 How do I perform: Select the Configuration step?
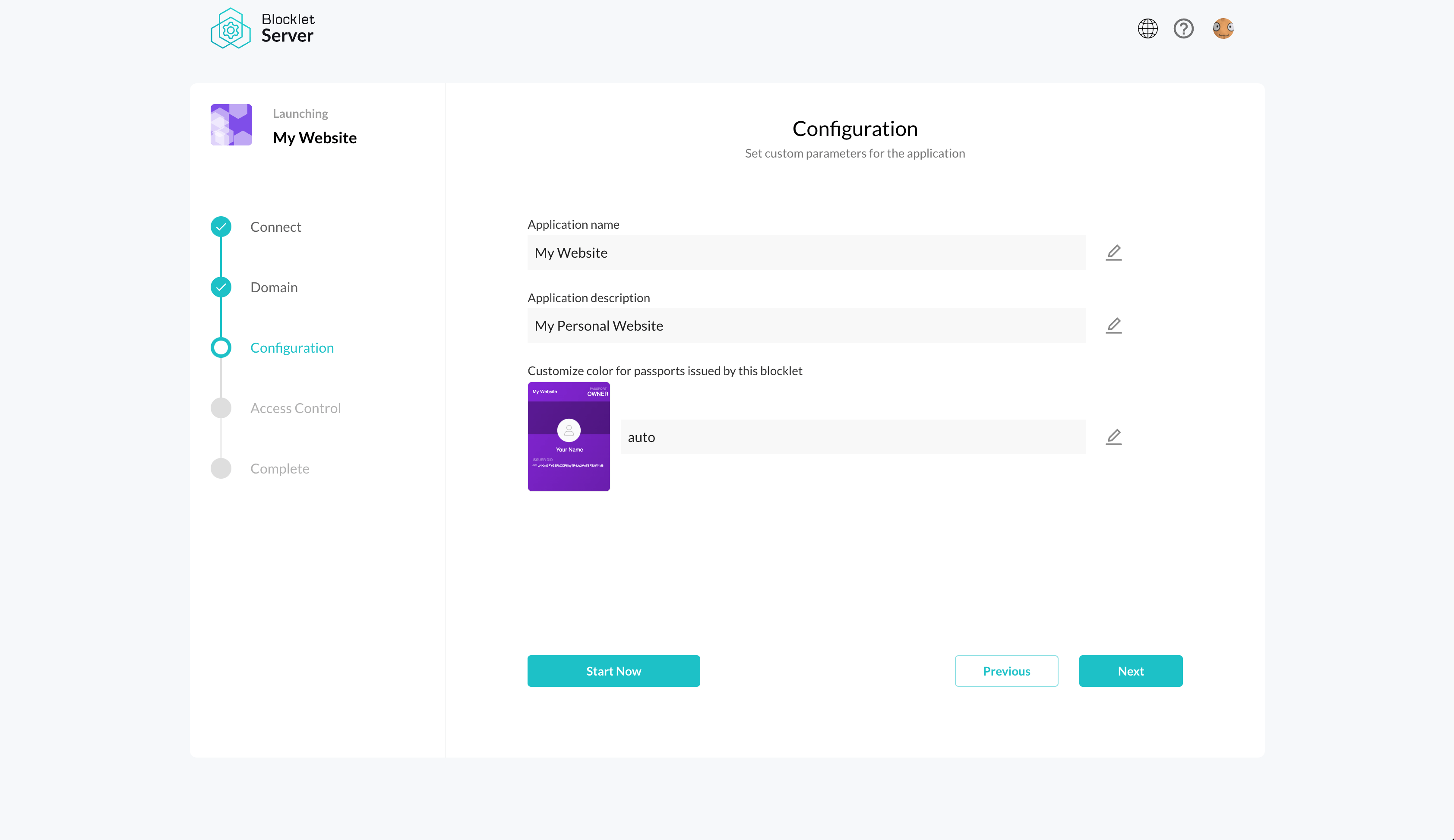tap(292, 348)
